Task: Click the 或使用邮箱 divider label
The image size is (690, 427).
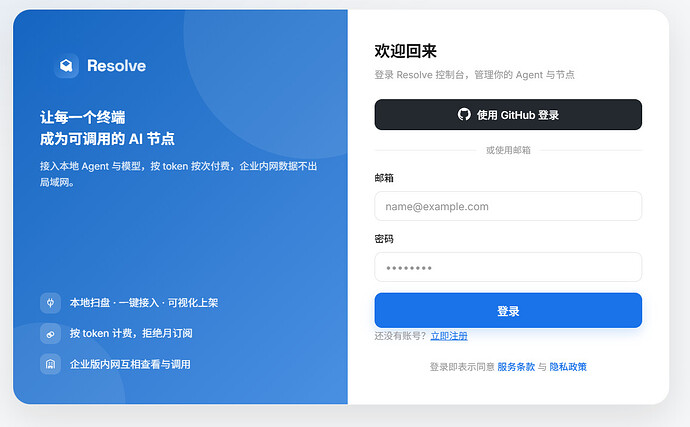Action: tap(508, 150)
